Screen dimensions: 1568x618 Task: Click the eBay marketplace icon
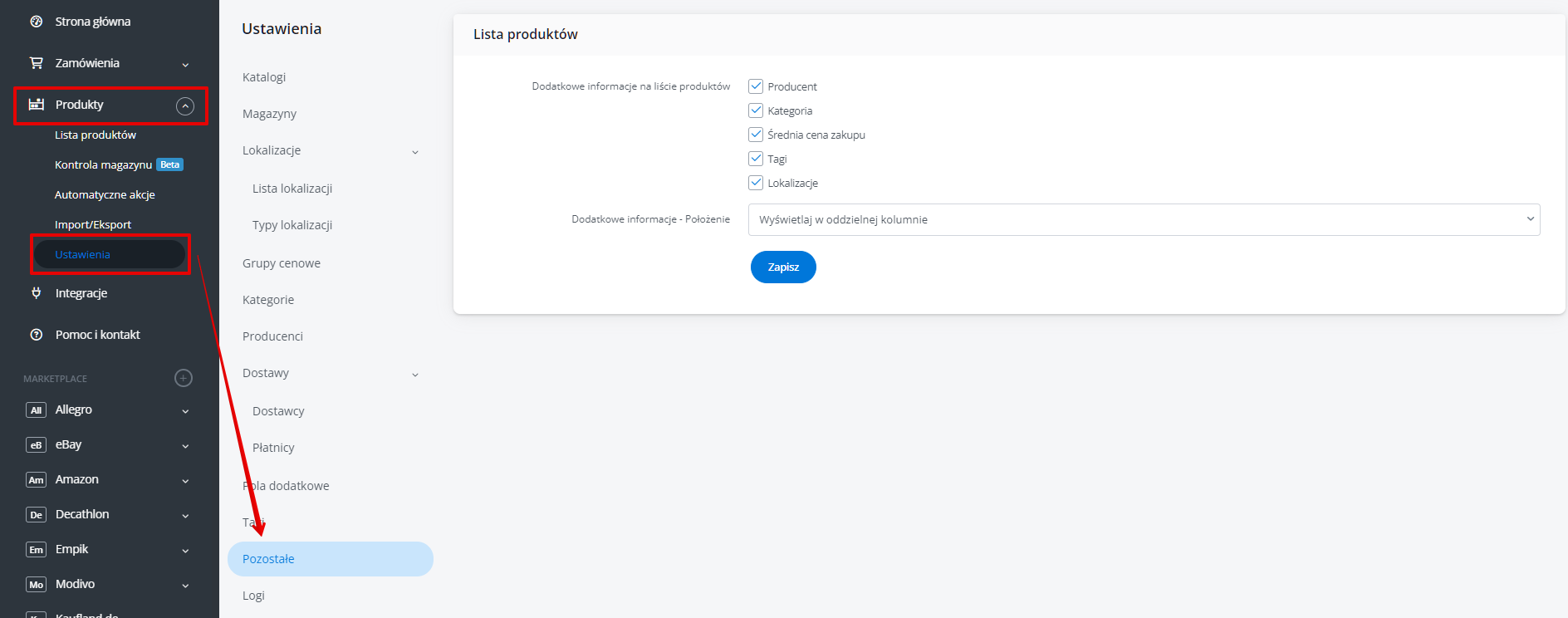click(36, 445)
